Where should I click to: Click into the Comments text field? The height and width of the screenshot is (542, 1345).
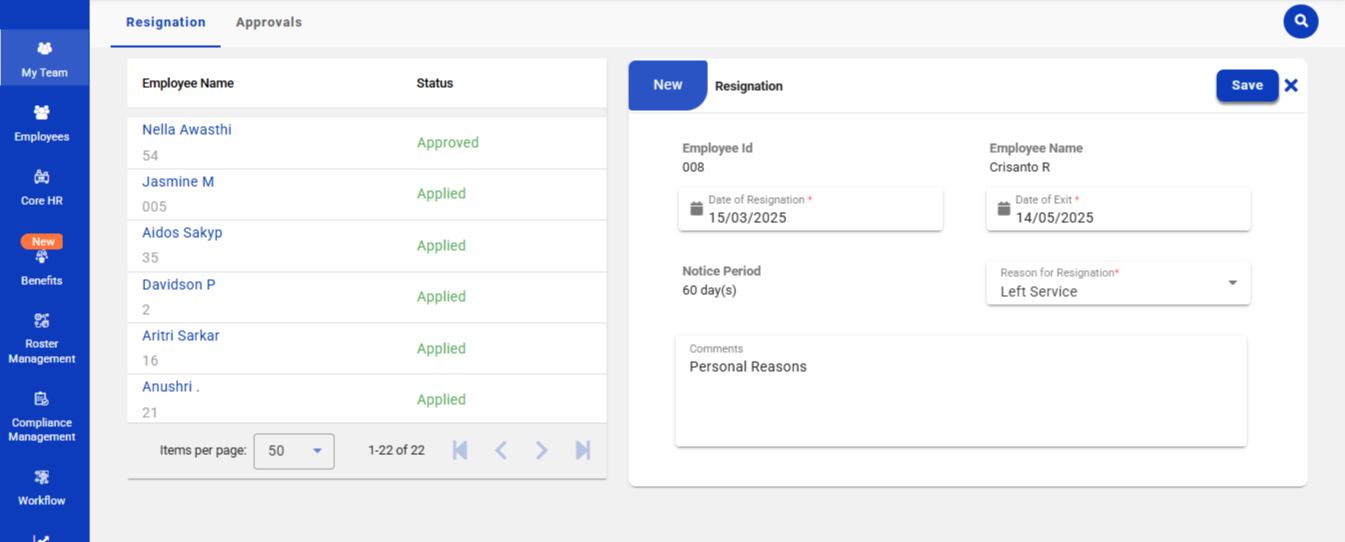[960, 400]
